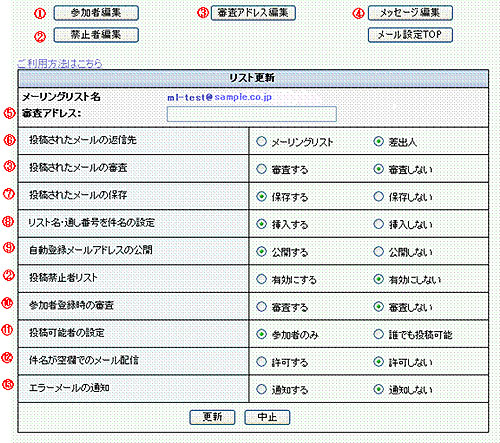500x443 pixels.
Task: Go to メール設定TOP
Action: (410, 35)
